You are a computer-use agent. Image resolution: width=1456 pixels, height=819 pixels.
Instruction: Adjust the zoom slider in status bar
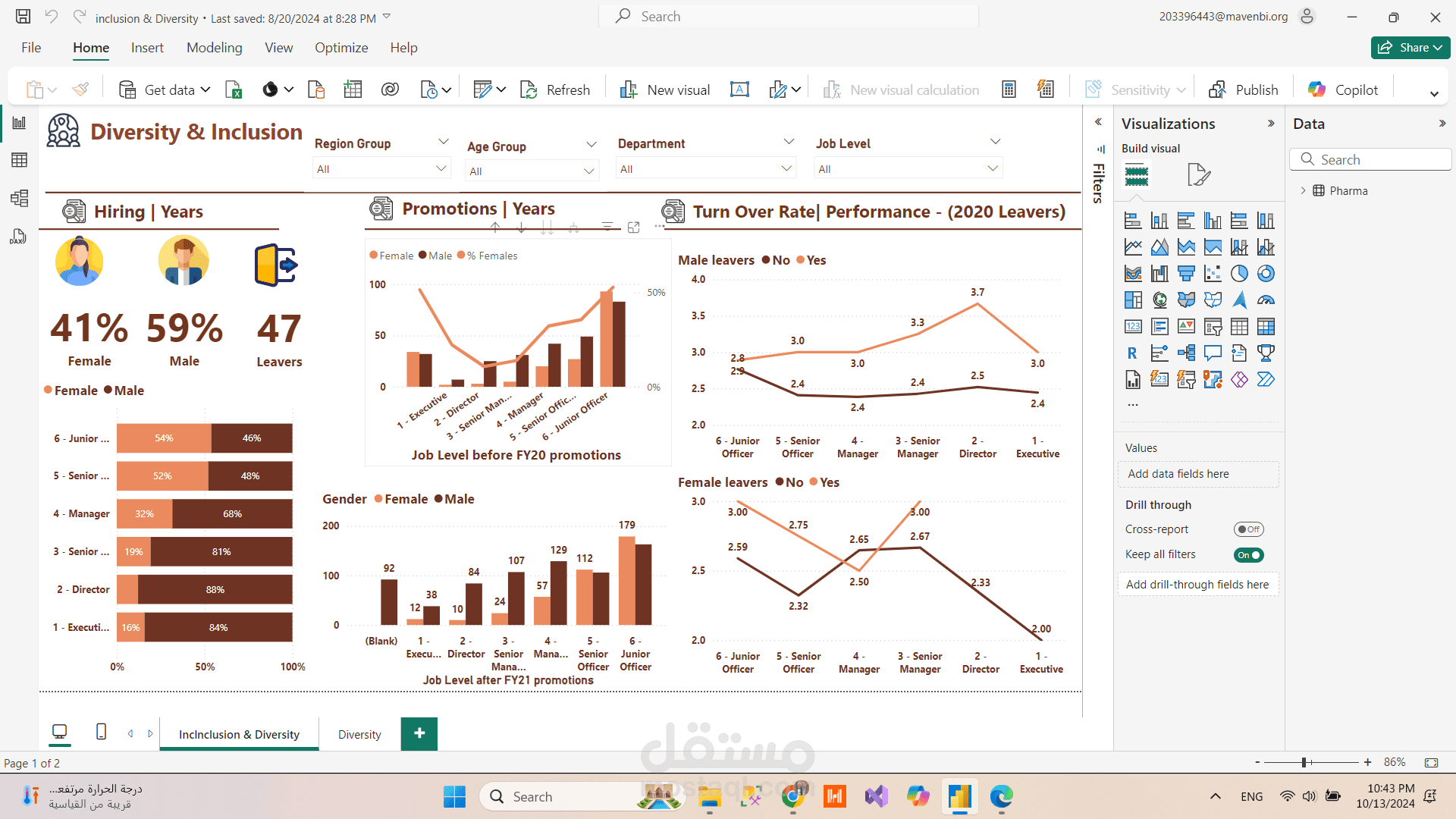tap(1304, 762)
